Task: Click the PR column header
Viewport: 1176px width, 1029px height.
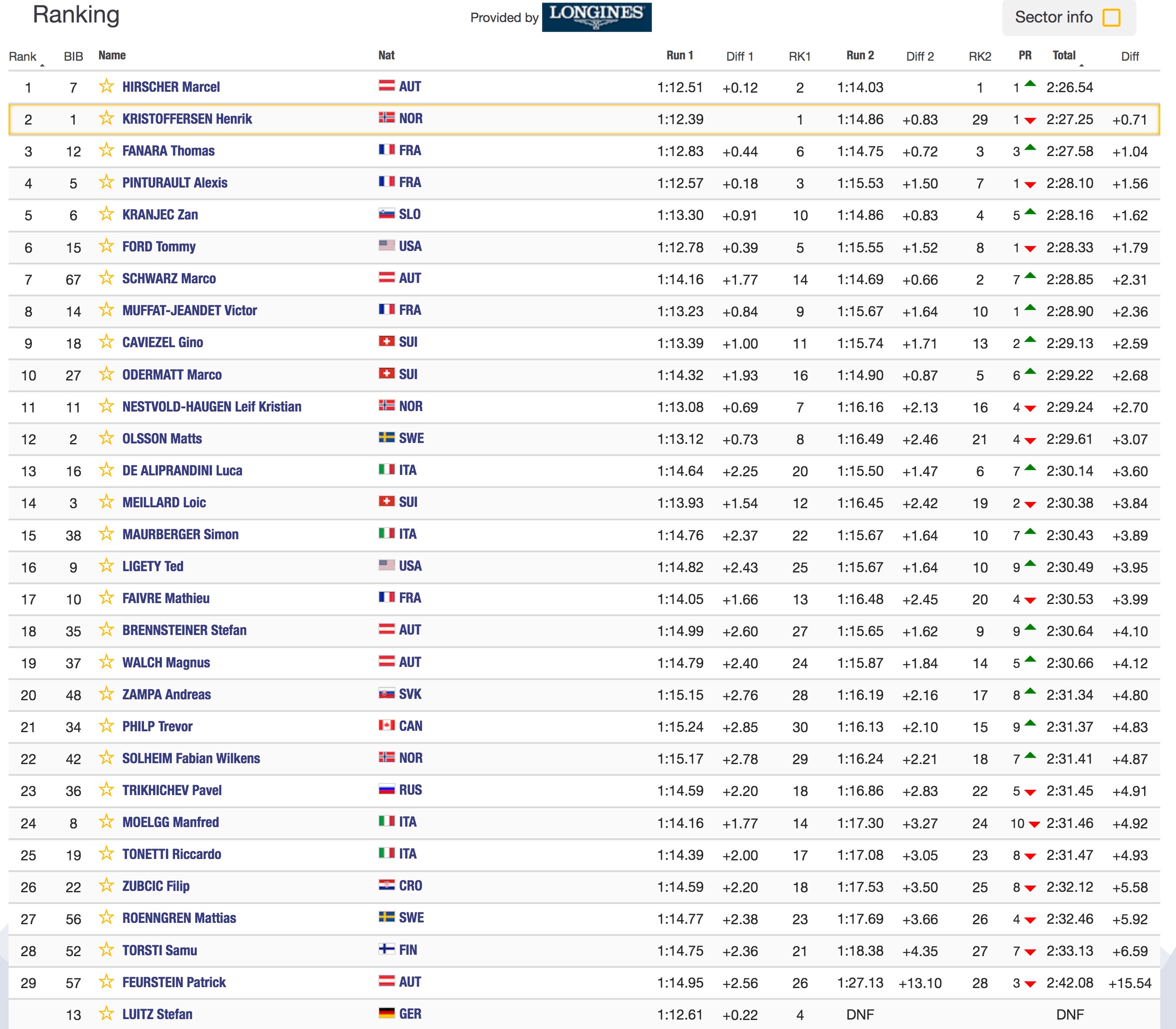Action: pyautogui.click(x=1025, y=55)
